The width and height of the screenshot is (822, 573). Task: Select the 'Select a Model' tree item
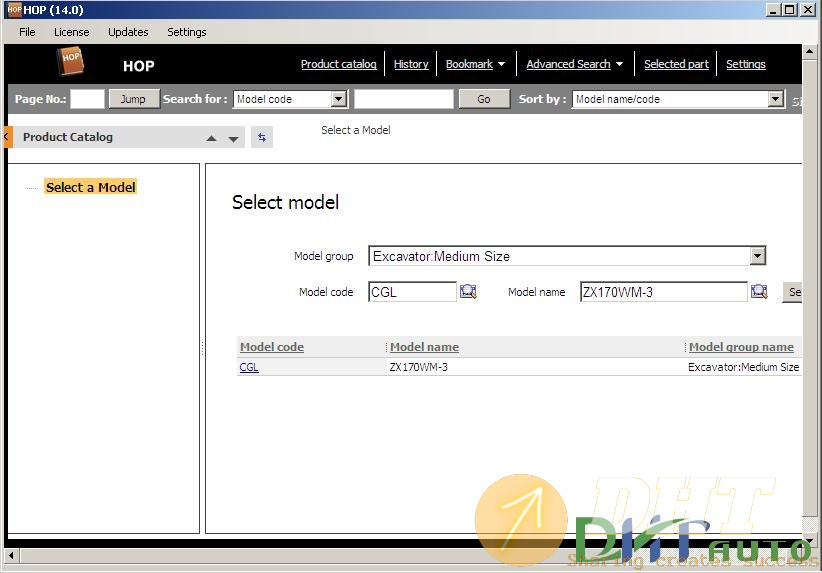click(91, 187)
